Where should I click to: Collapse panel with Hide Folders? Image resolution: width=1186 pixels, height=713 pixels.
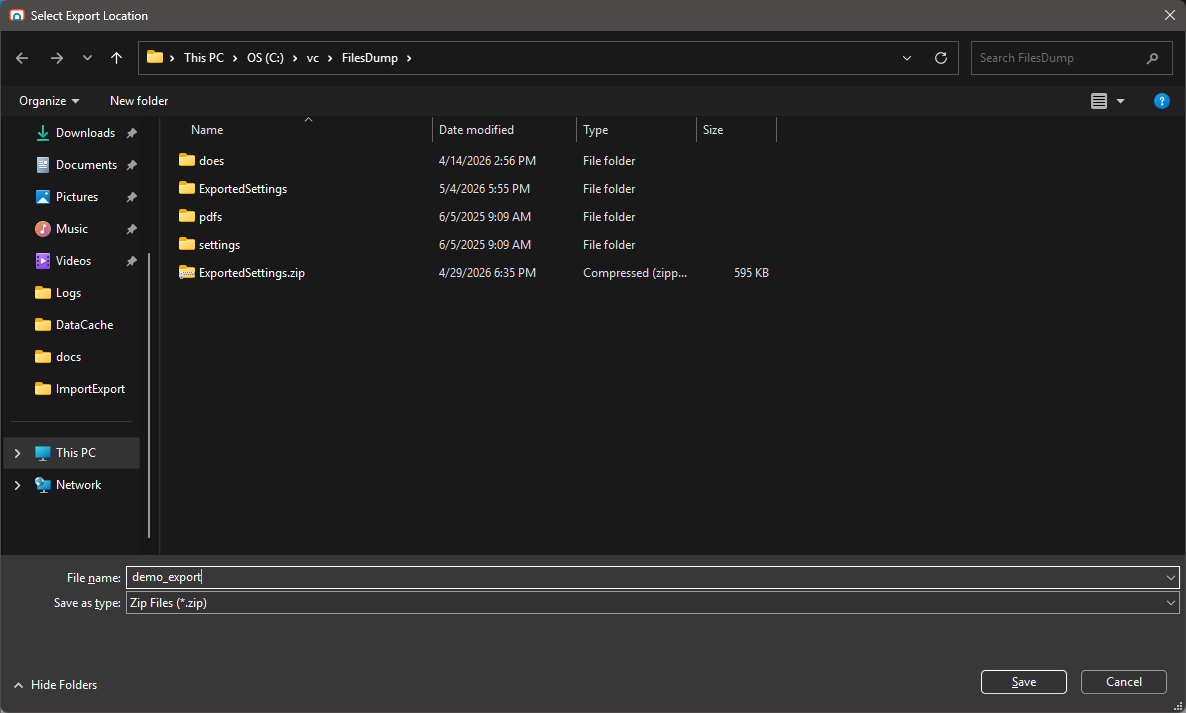tap(56, 685)
